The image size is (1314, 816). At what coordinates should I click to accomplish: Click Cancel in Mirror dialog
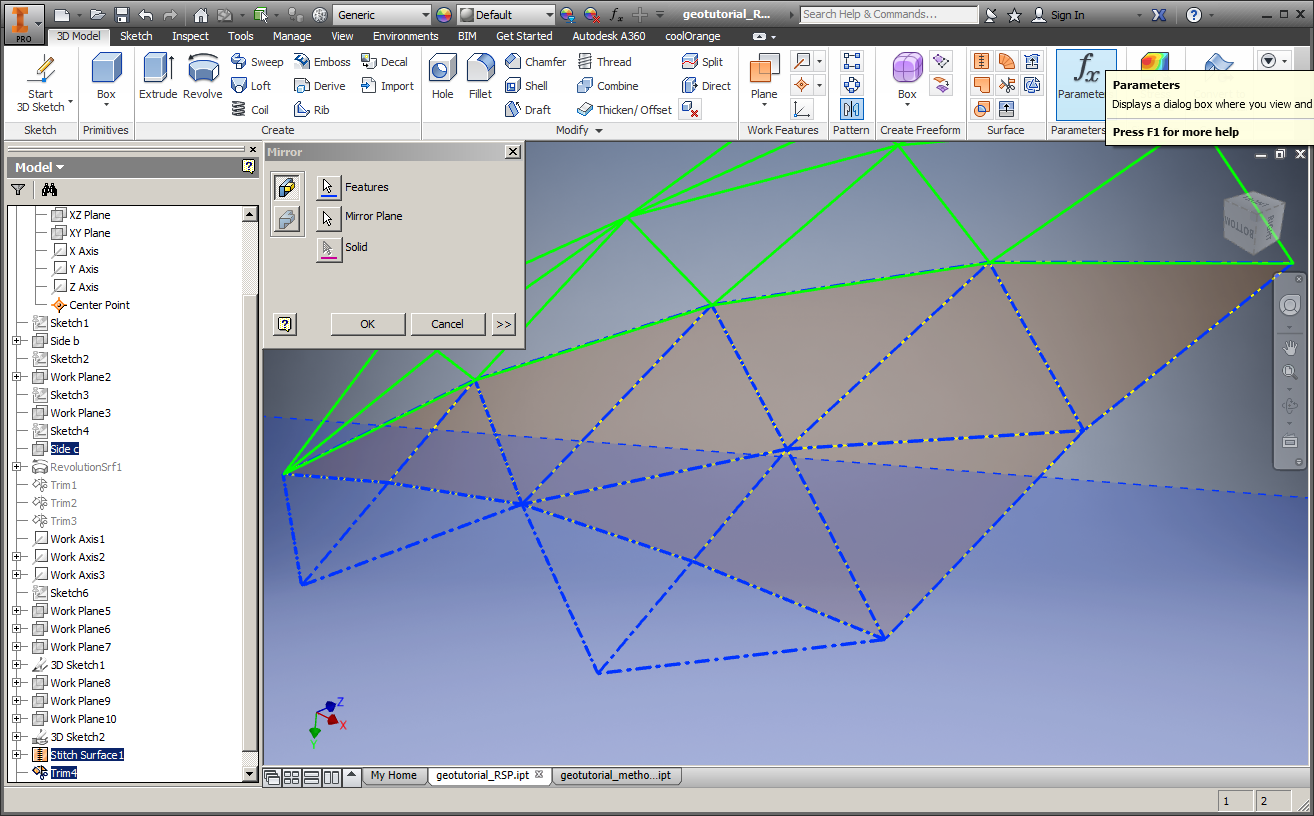pyautogui.click(x=447, y=324)
